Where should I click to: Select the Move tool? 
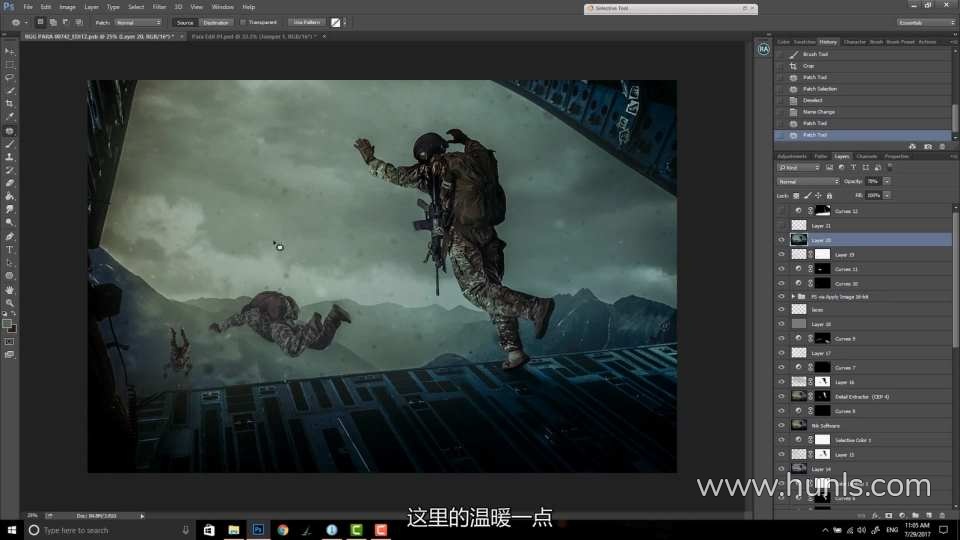pos(10,51)
